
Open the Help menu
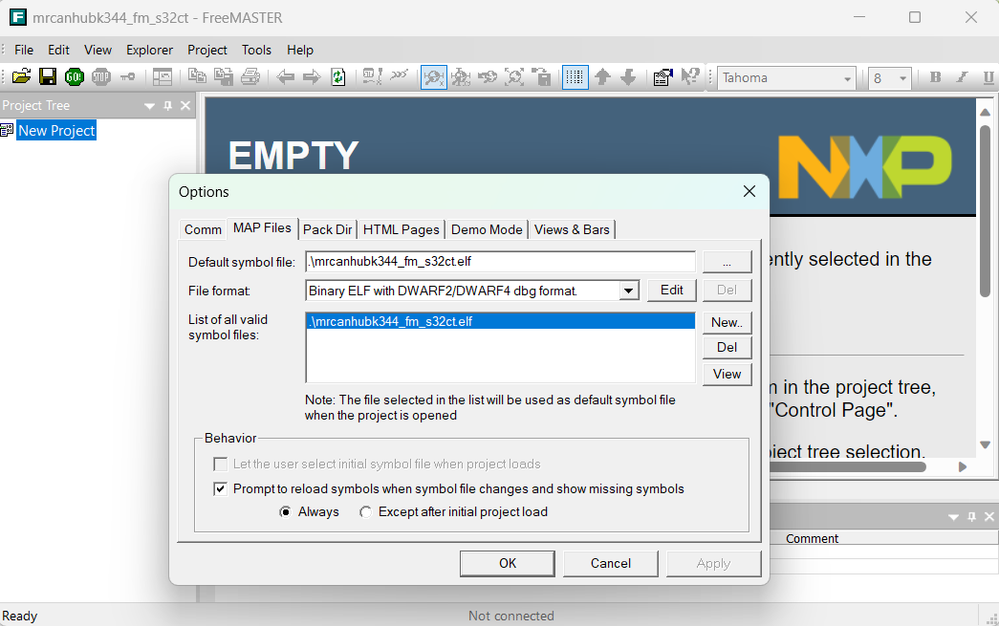click(x=299, y=50)
